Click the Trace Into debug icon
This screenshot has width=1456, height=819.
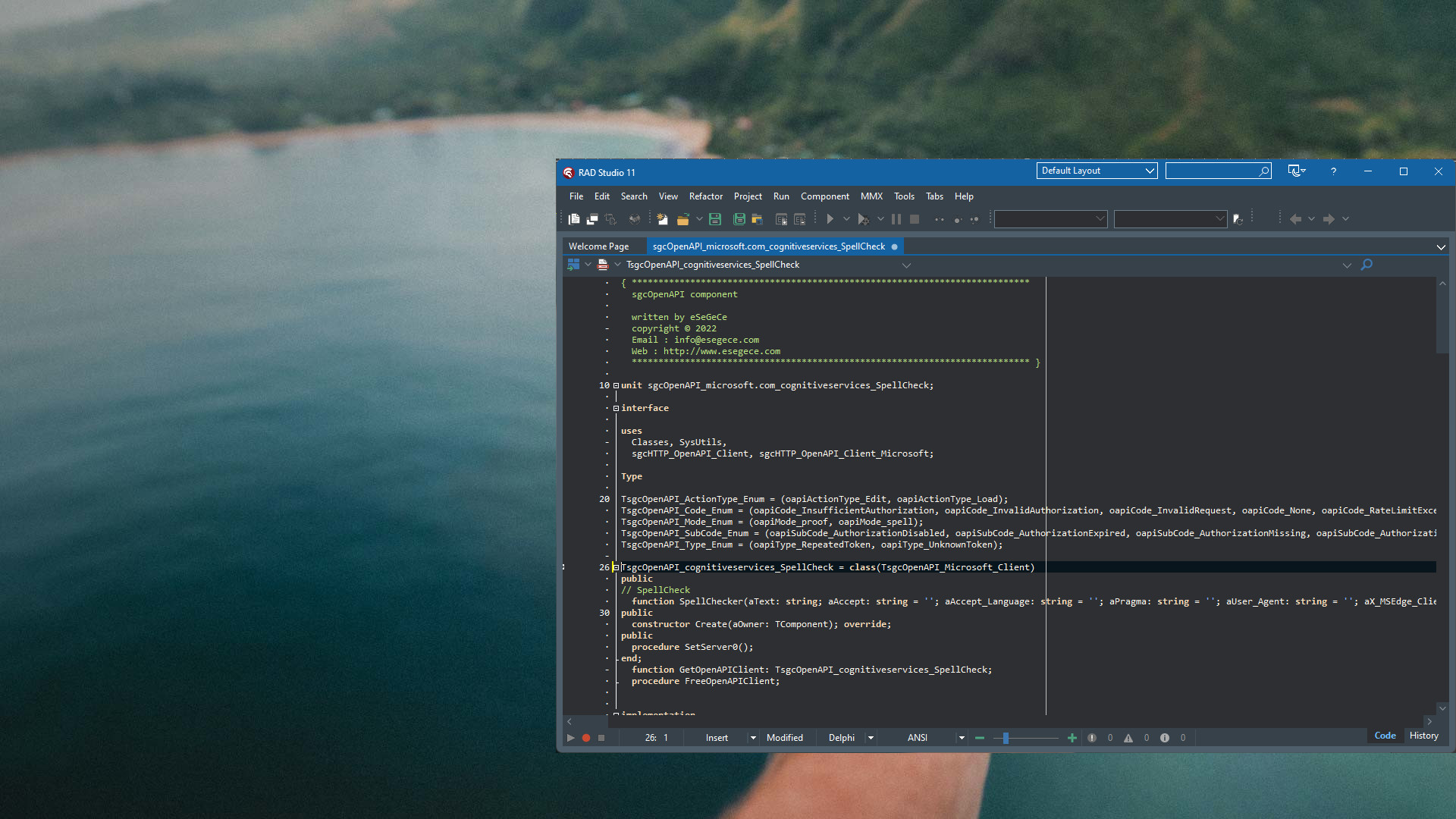pyautogui.click(x=940, y=219)
